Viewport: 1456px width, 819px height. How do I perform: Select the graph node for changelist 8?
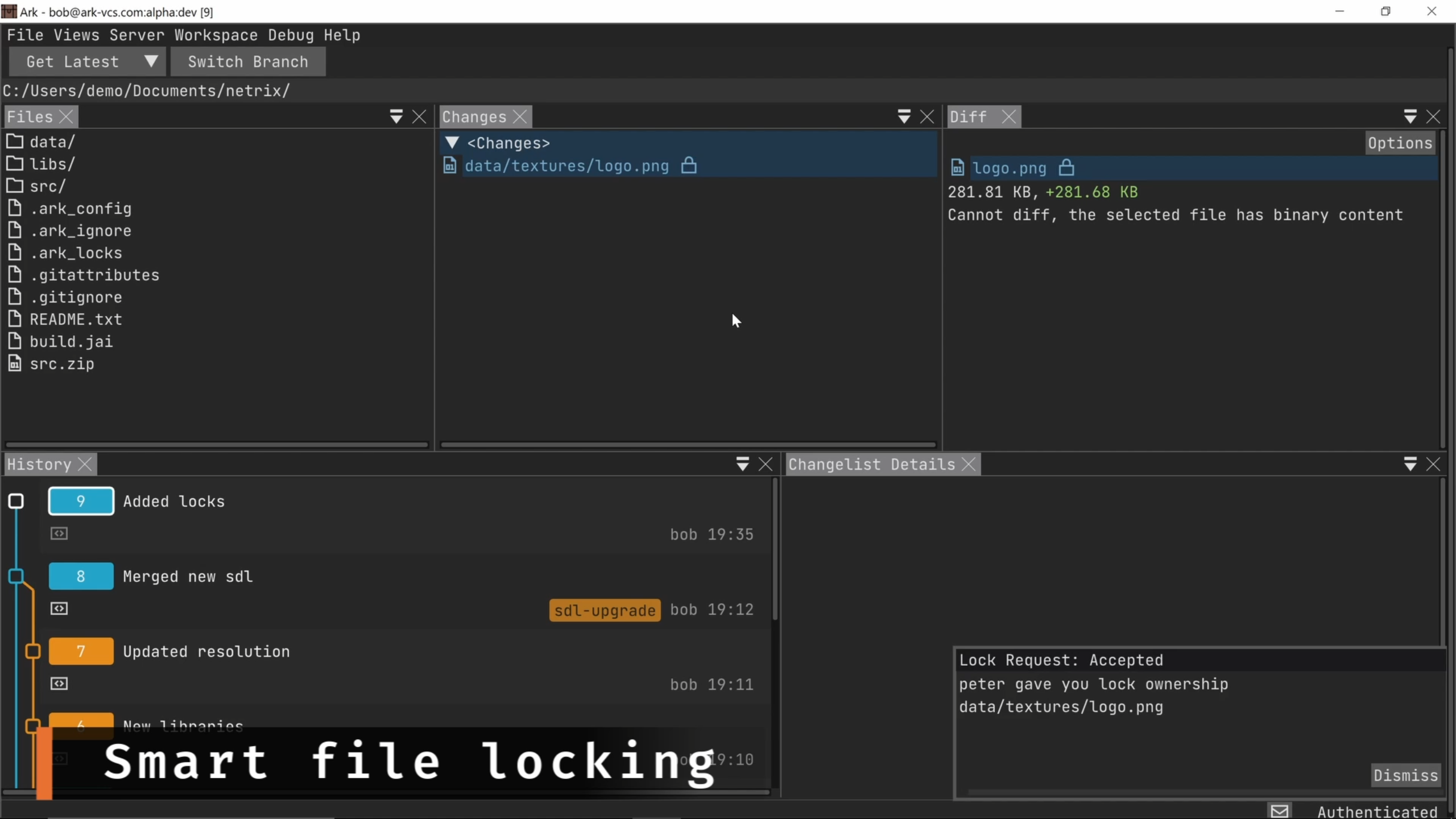coord(16,576)
